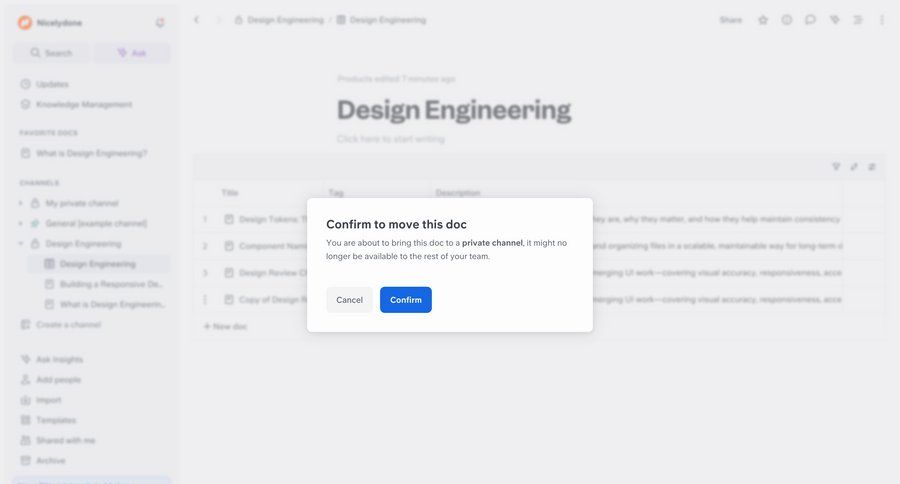Open the comments speech bubble icon

pos(810,20)
